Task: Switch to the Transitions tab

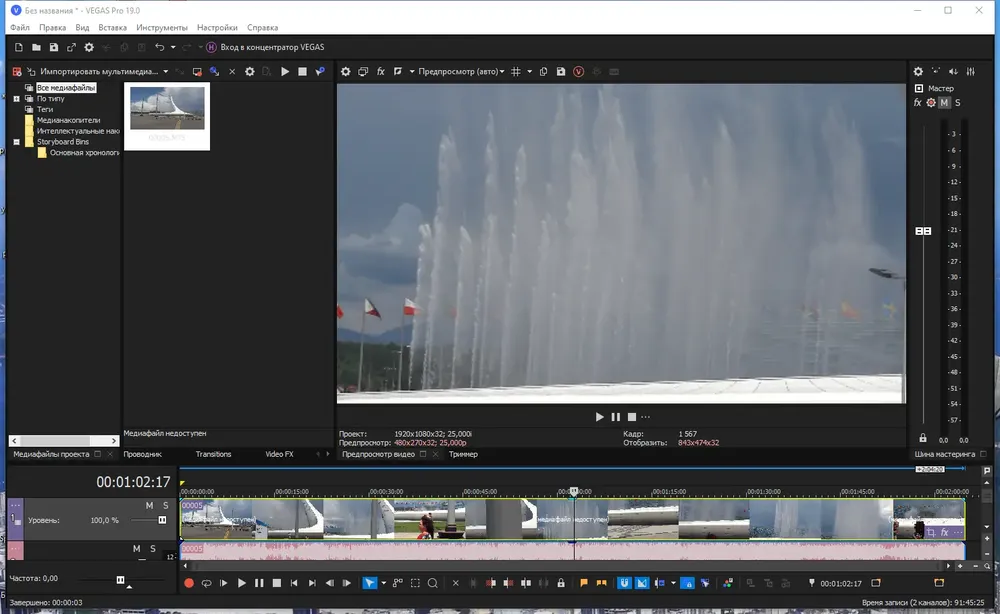Action: 214,454
